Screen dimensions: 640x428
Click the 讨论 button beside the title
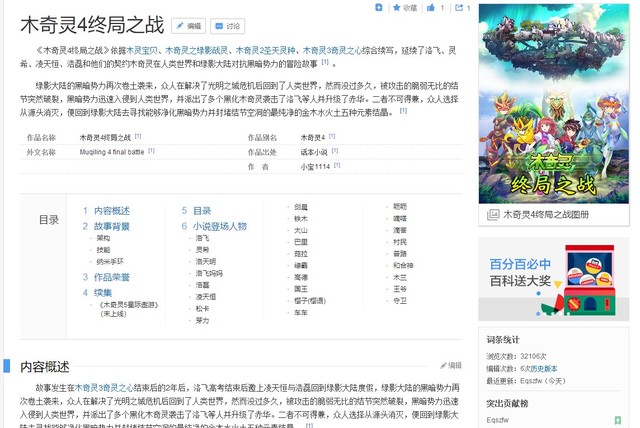tap(228, 26)
